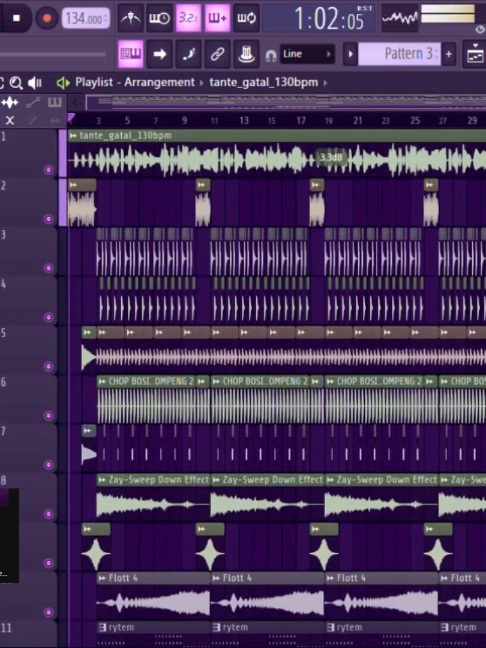The width and height of the screenshot is (486, 648).
Task: Click bar 17 on the timeline ruler
Action: [301, 120]
